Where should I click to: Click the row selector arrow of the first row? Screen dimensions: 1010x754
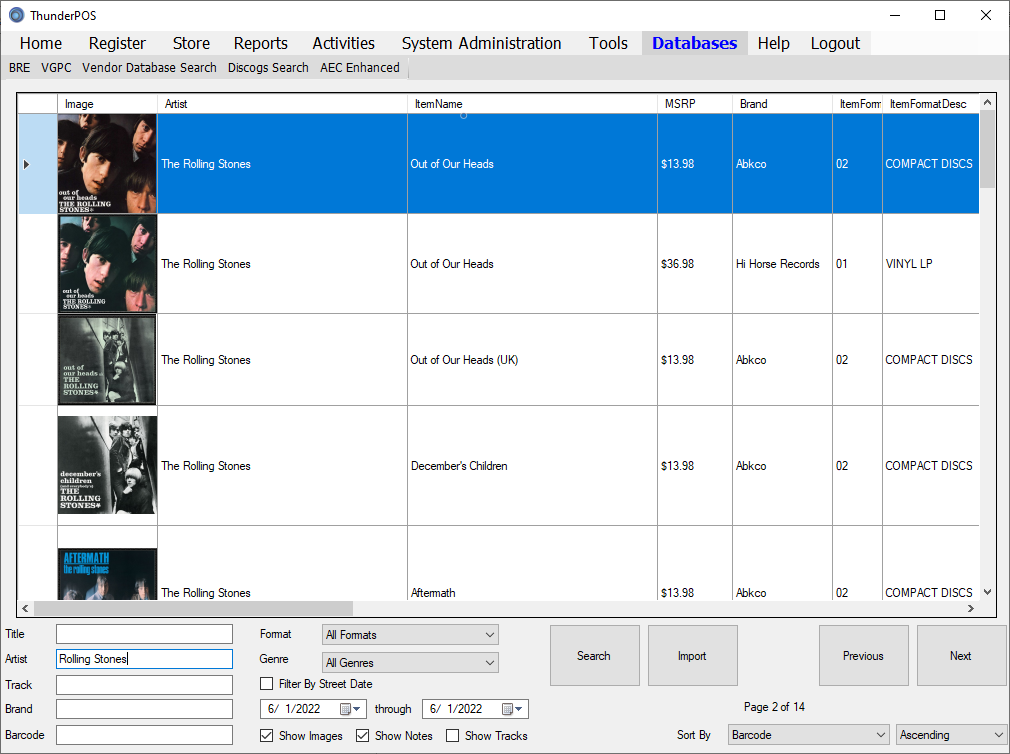coord(27,164)
